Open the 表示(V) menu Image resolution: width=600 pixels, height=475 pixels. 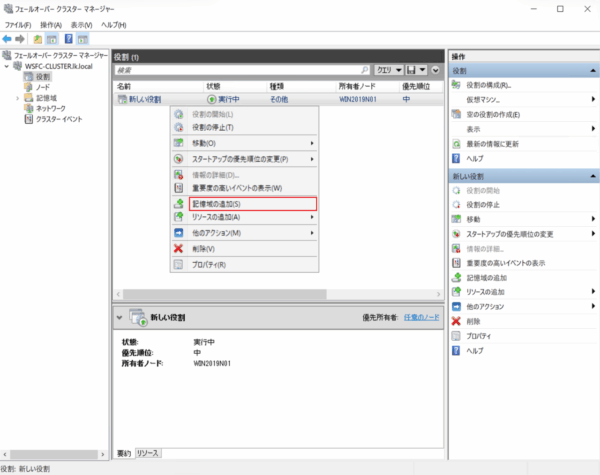click(x=82, y=25)
